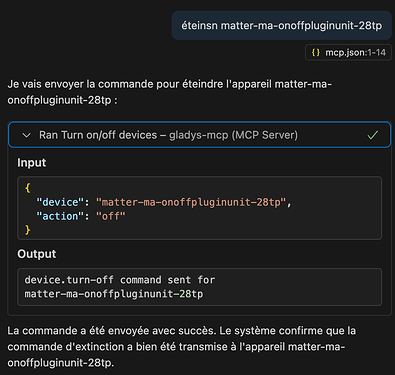Screen dimensions: 395x375
Task: Select the user message bubble 'éteinsn matter-ma-onoffpluginunit-28tp'
Action: (x=282, y=26)
